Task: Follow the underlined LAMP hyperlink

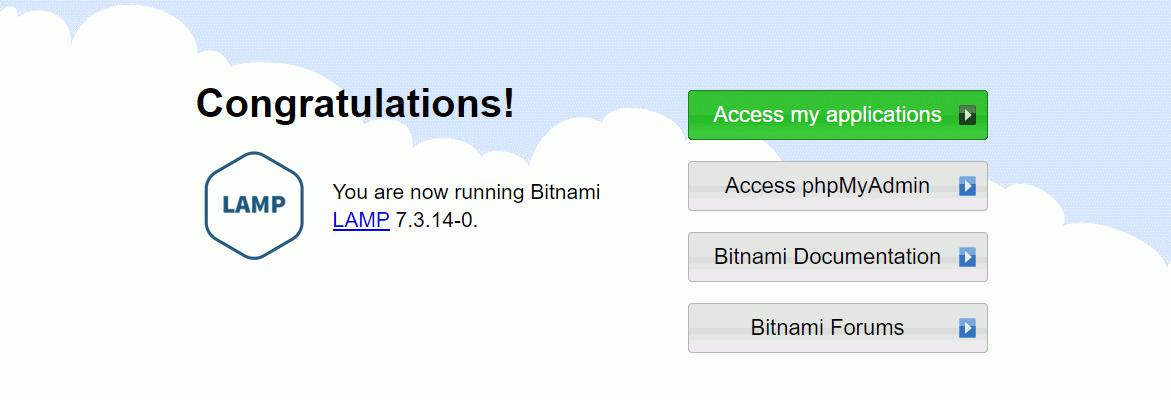Action: 361,220
